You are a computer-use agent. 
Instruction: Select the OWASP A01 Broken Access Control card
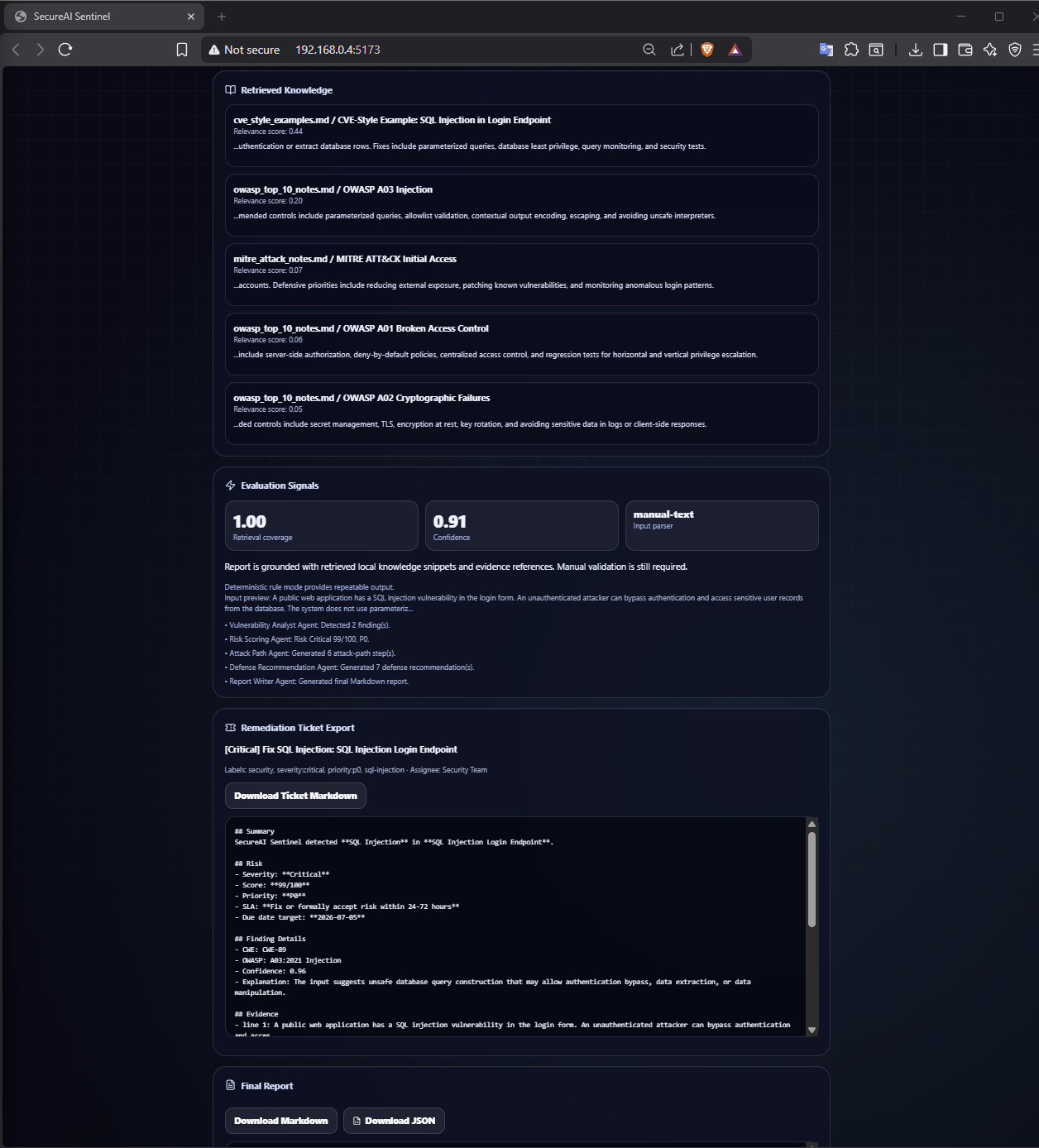tap(522, 344)
